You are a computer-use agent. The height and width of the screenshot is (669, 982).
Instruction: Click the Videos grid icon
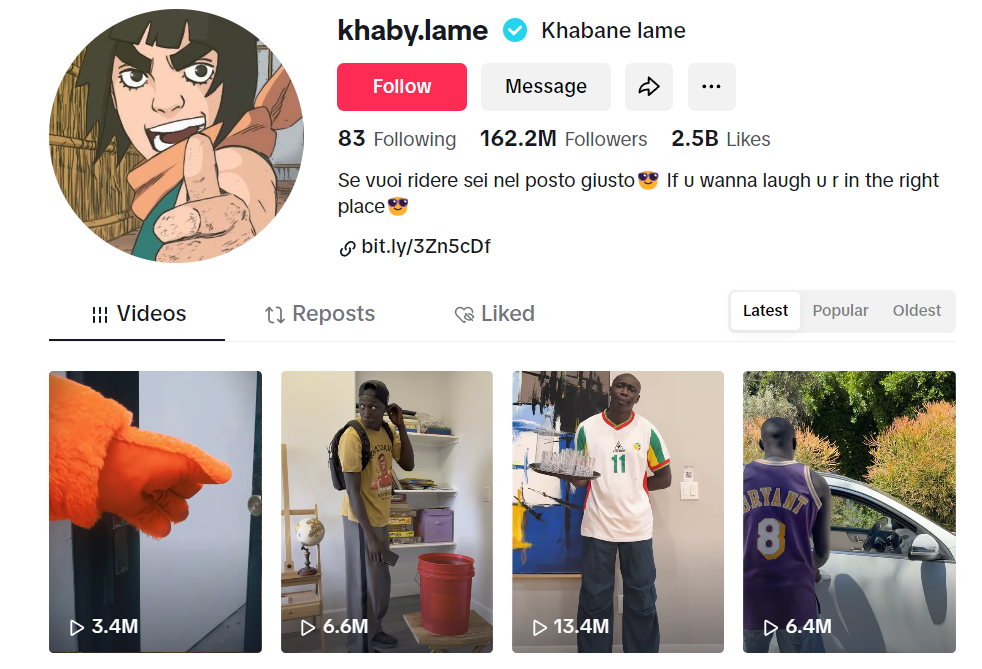pyautogui.click(x=100, y=314)
